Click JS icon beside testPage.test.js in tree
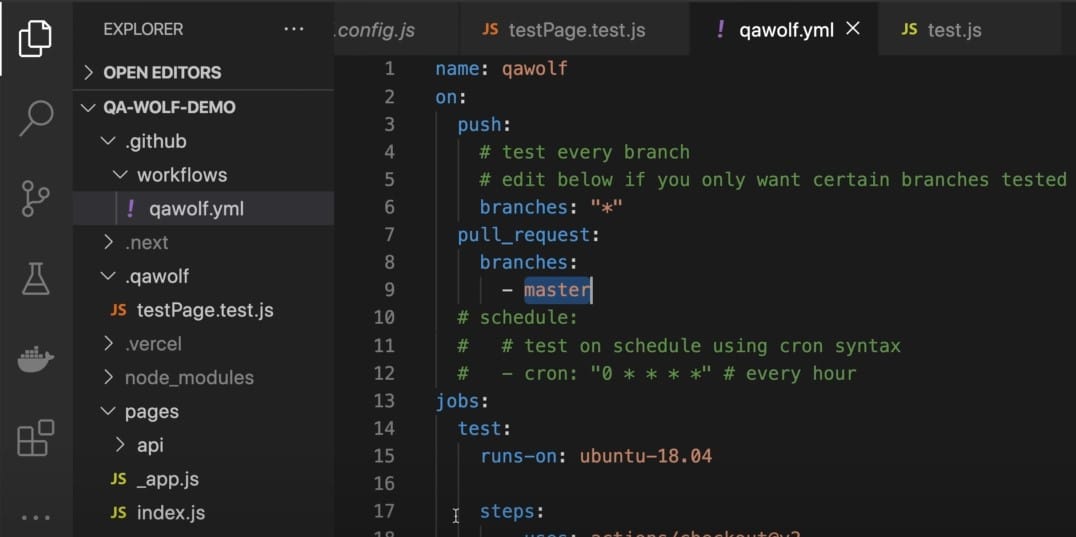The image size is (1076, 537). 119,310
